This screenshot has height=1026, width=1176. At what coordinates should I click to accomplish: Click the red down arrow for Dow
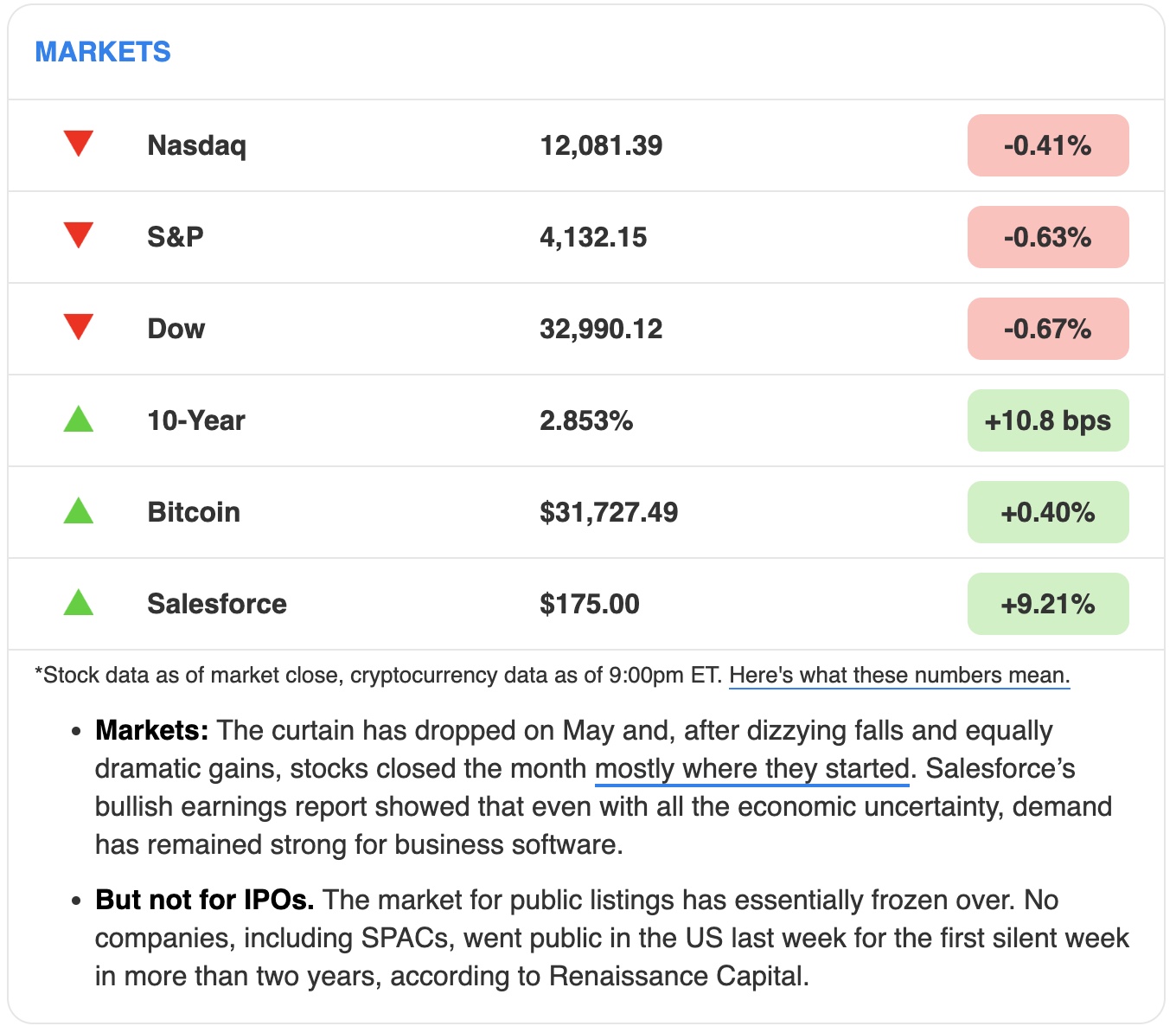79,327
